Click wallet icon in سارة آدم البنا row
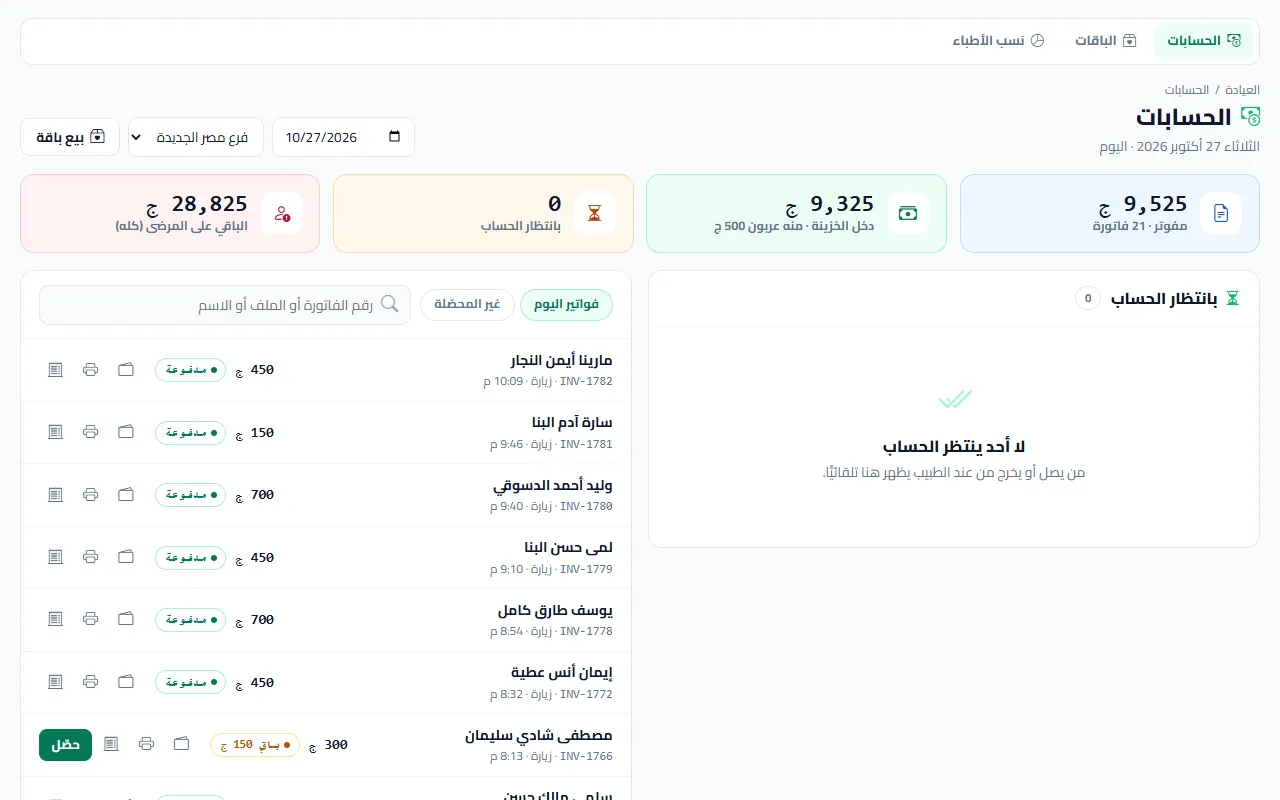 tap(126, 432)
